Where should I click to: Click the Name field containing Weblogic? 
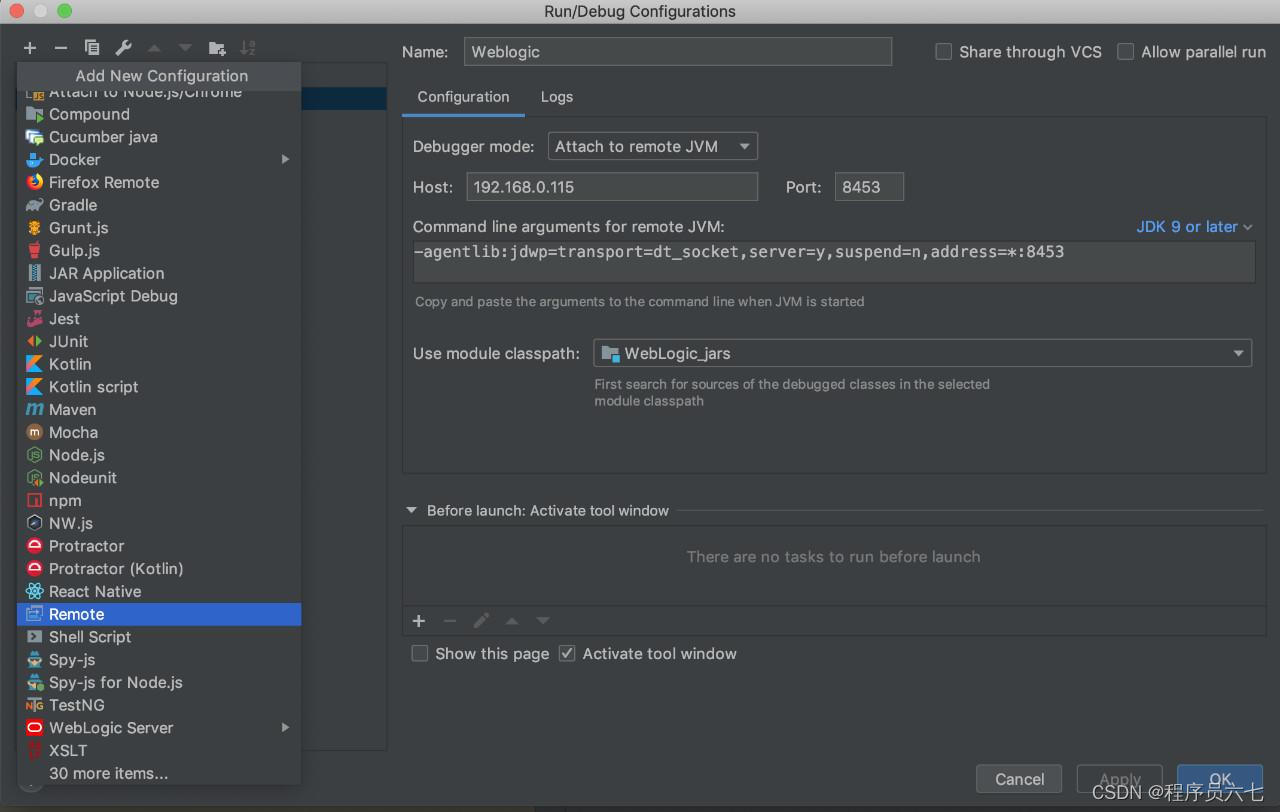click(678, 52)
